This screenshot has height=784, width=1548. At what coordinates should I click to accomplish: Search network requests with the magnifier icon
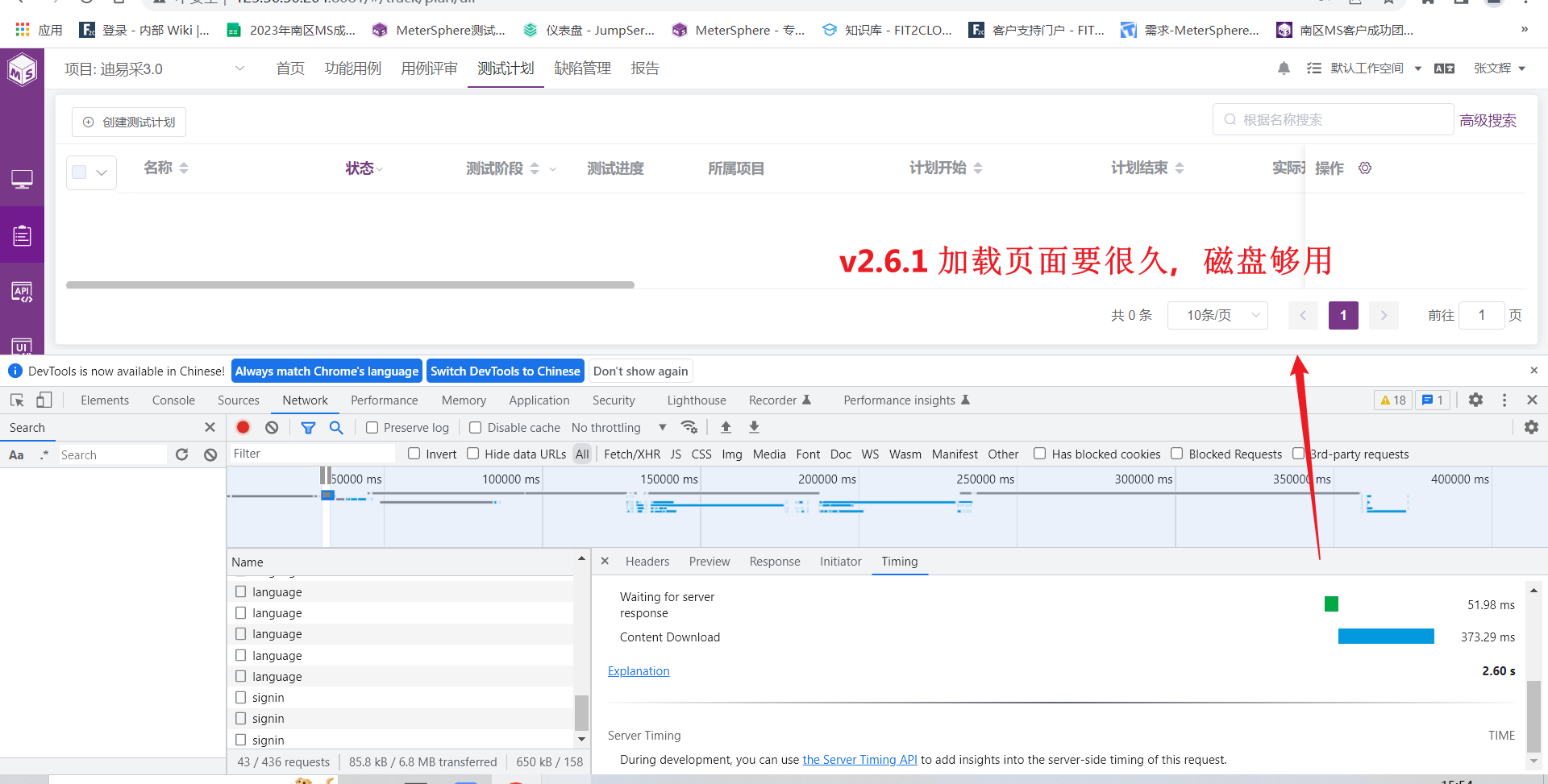pos(336,427)
